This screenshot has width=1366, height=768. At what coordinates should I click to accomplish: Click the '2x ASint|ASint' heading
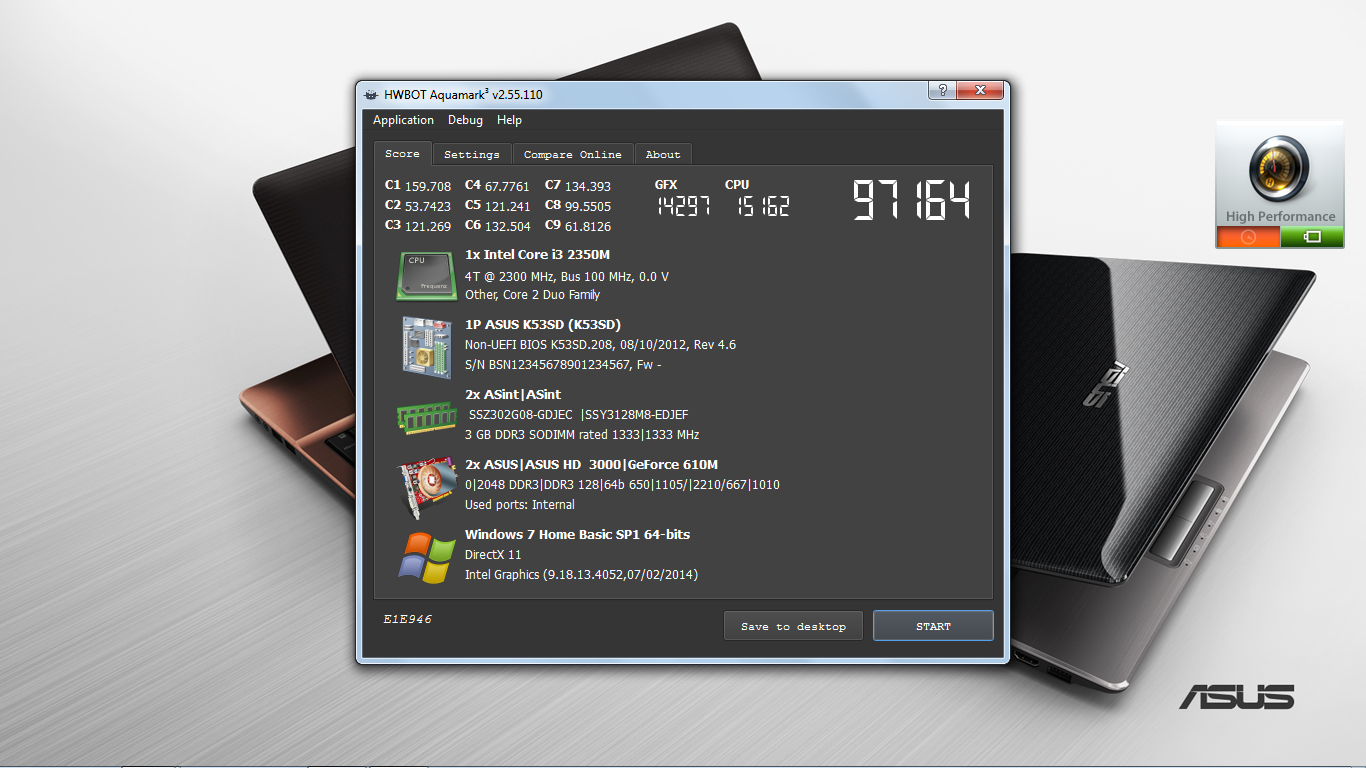(513, 395)
